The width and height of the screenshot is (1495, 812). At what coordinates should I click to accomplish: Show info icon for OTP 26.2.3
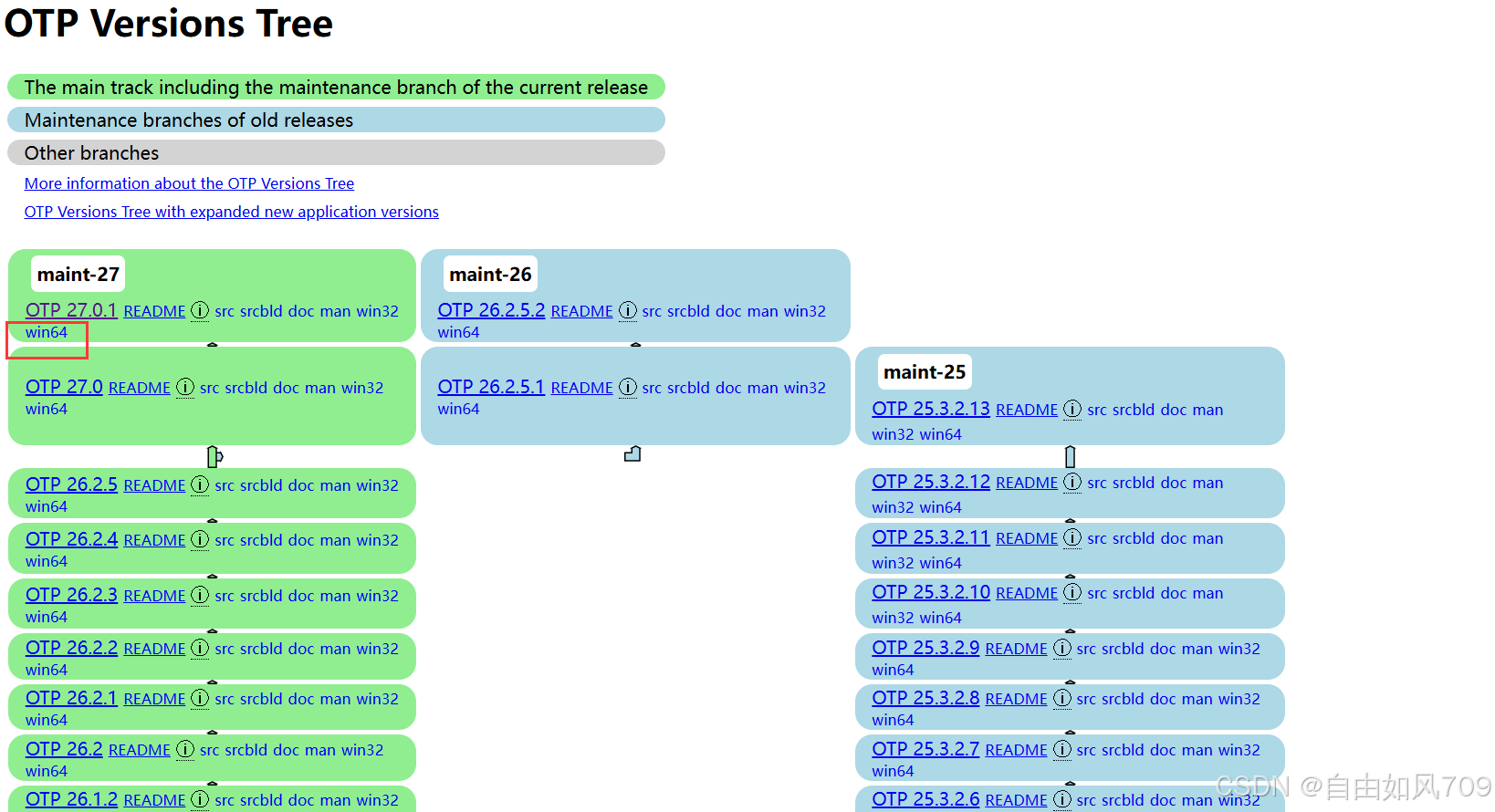coord(200,596)
